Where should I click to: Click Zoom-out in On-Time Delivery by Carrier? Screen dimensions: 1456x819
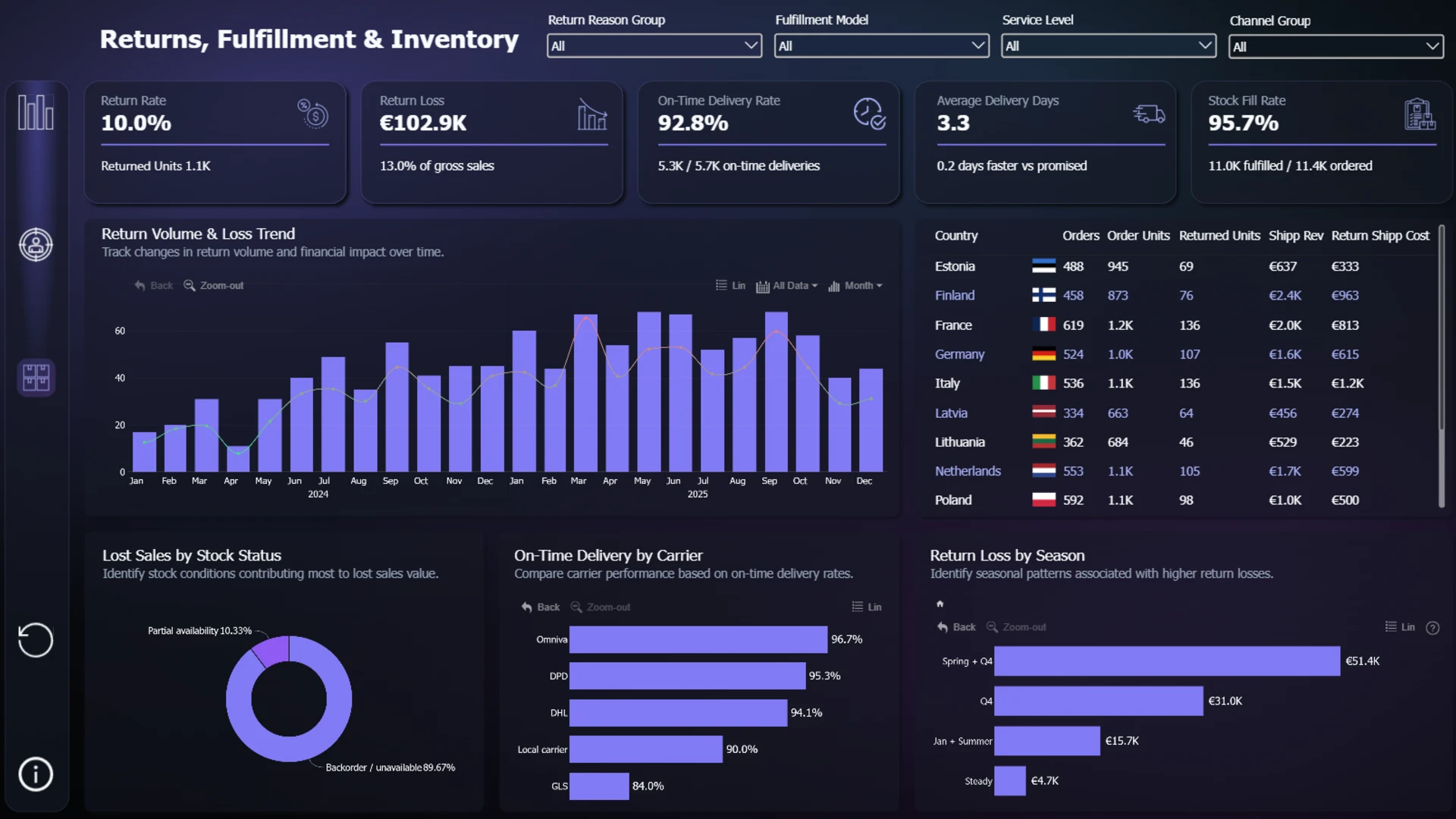pyautogui.click(x=600, y=607)
